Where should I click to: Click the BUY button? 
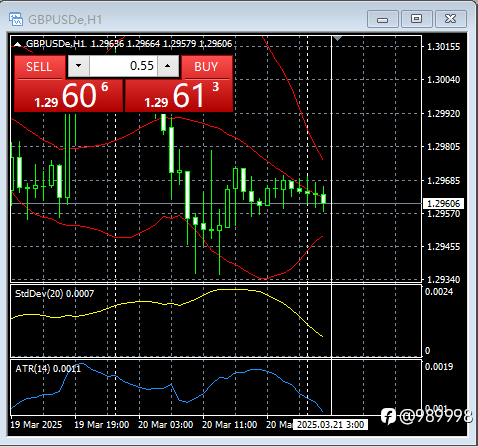tap(207, 67)
